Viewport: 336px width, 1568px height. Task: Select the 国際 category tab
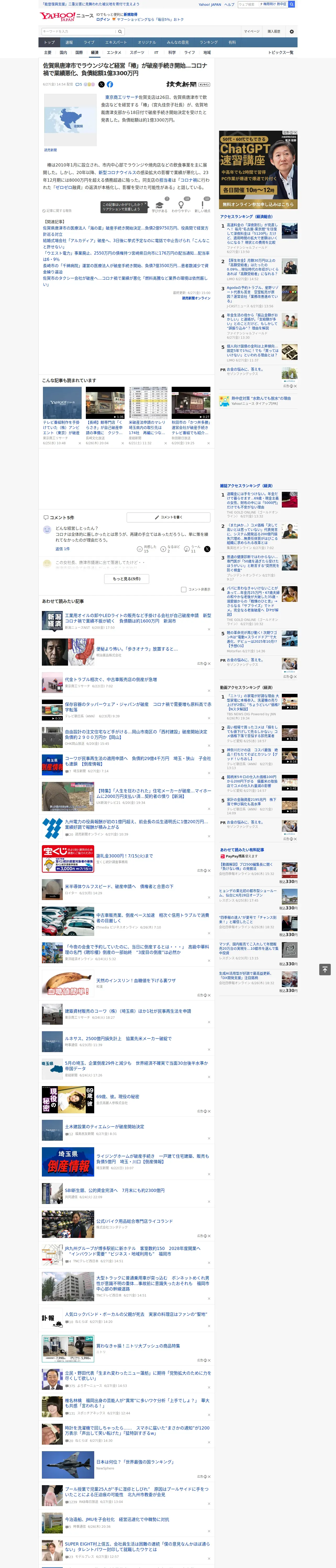point(79,52)
